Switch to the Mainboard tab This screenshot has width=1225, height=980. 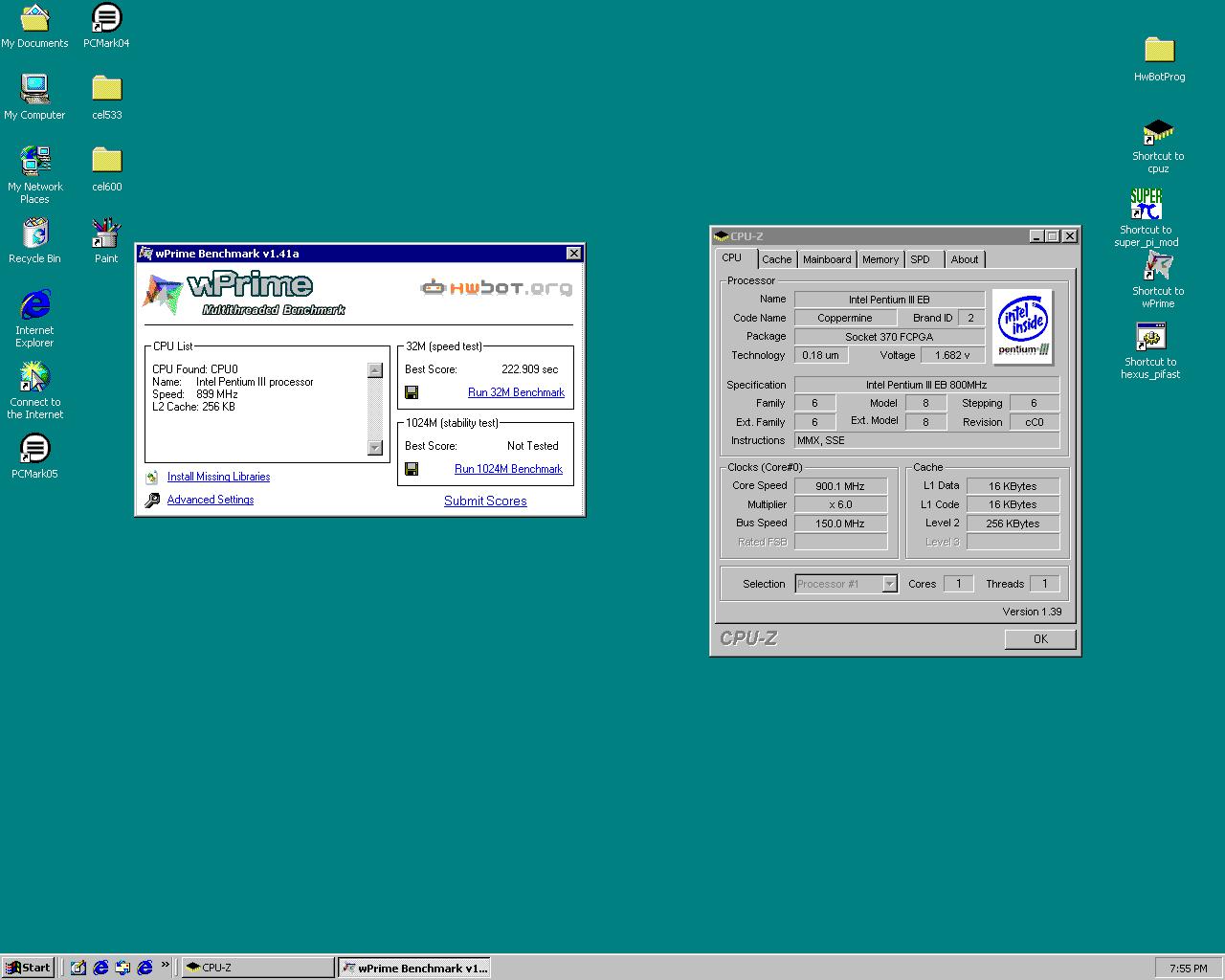tap(827, 259)
